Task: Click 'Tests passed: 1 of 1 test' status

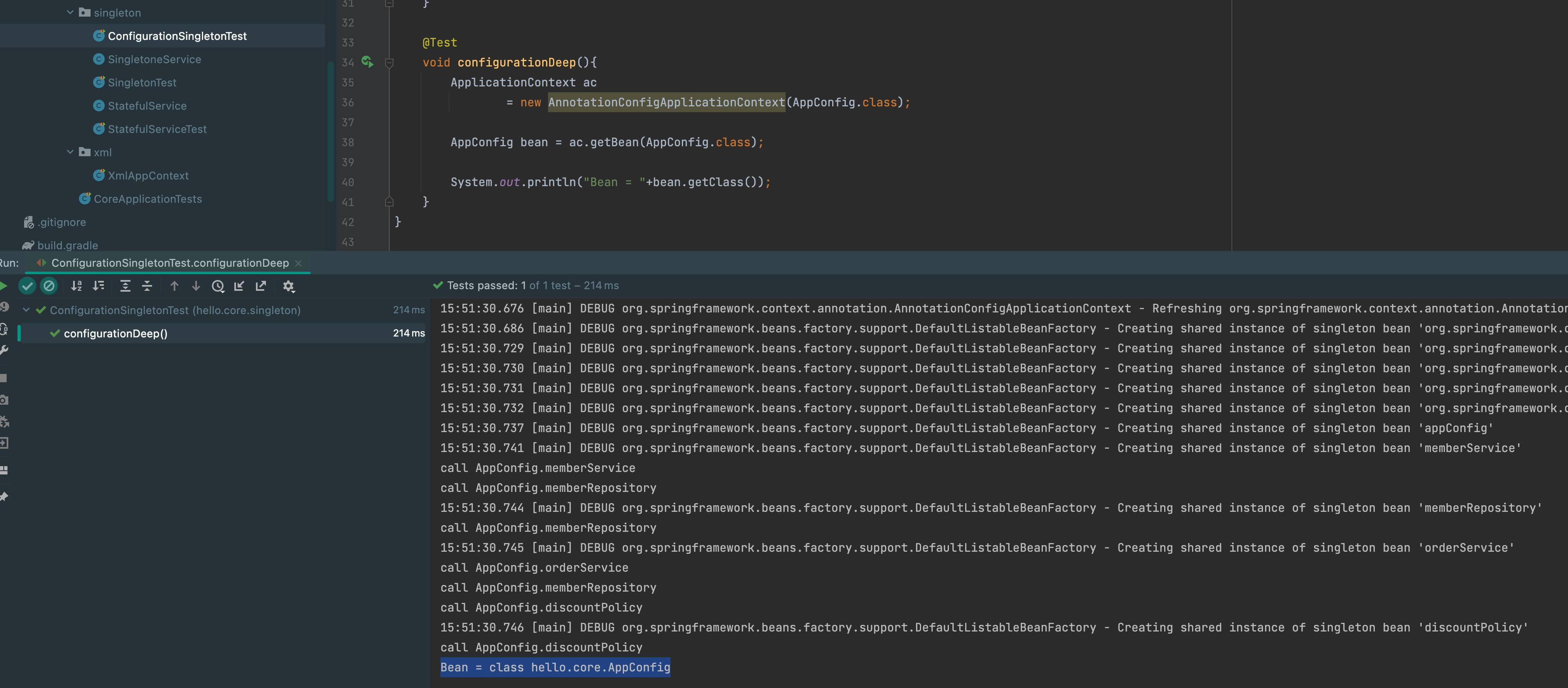Action: click(x=526, y=285)
